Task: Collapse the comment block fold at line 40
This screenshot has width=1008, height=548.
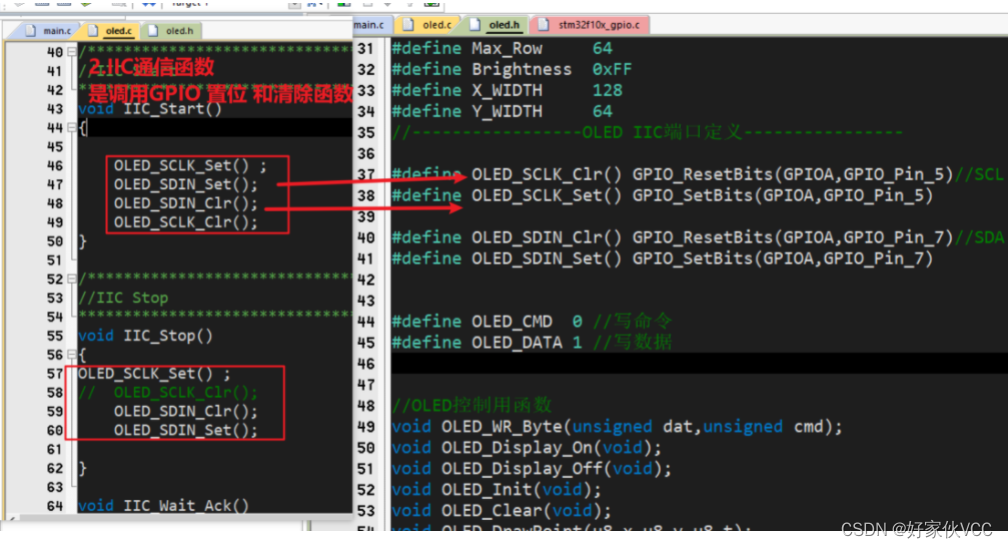Action: 71,51
